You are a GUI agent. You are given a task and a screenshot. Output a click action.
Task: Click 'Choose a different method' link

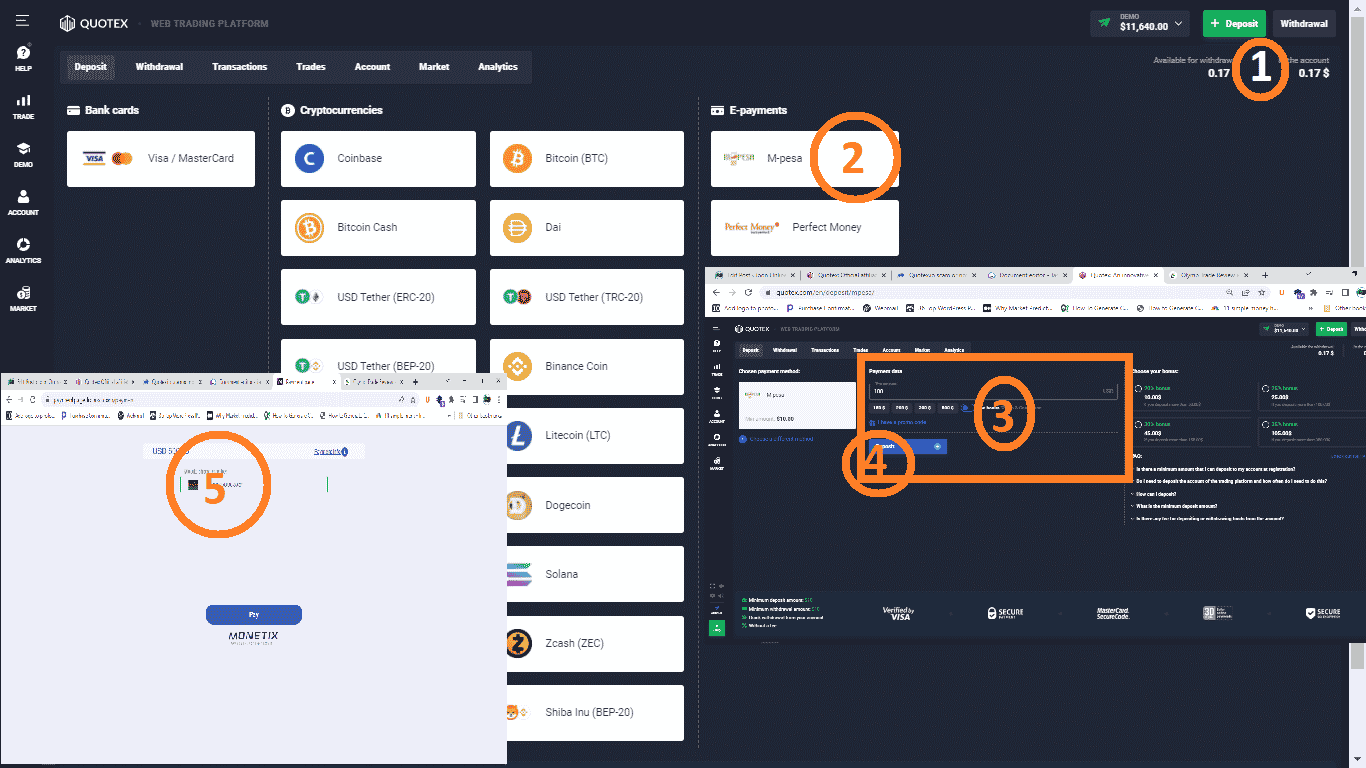[776, 439]
